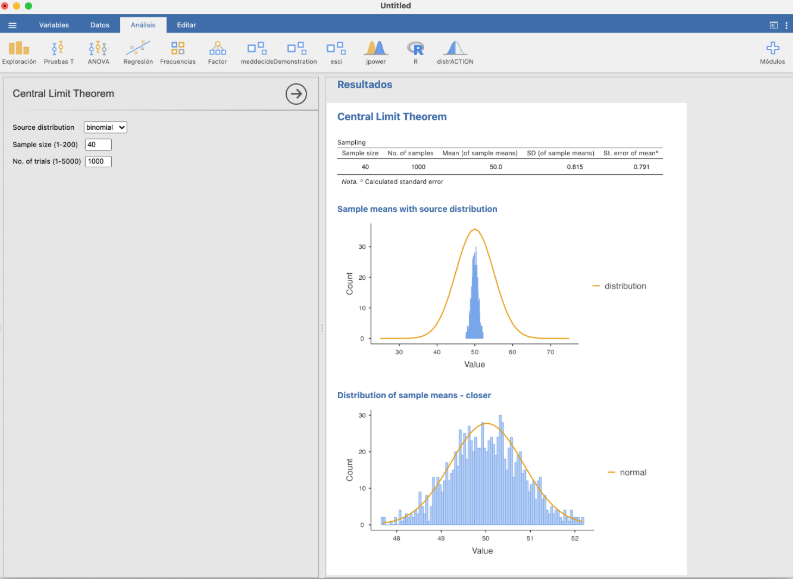Image resolution: width=793 pixels, height=579 pixels.
Task: Click the 'Sample size' column header
Action: pyautogui.click(x=360, y=153)
